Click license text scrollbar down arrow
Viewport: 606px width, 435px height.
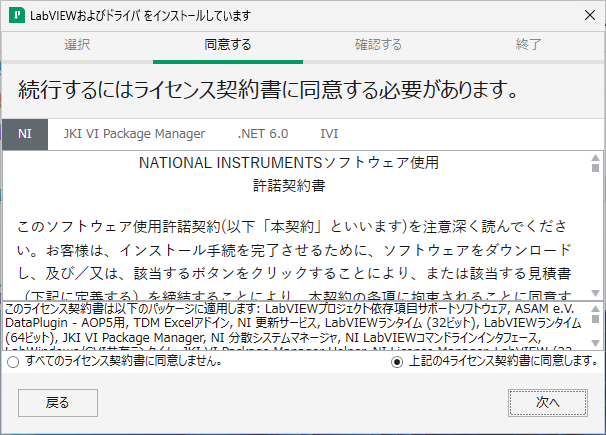pyautogui.click(x=596, y=293)
